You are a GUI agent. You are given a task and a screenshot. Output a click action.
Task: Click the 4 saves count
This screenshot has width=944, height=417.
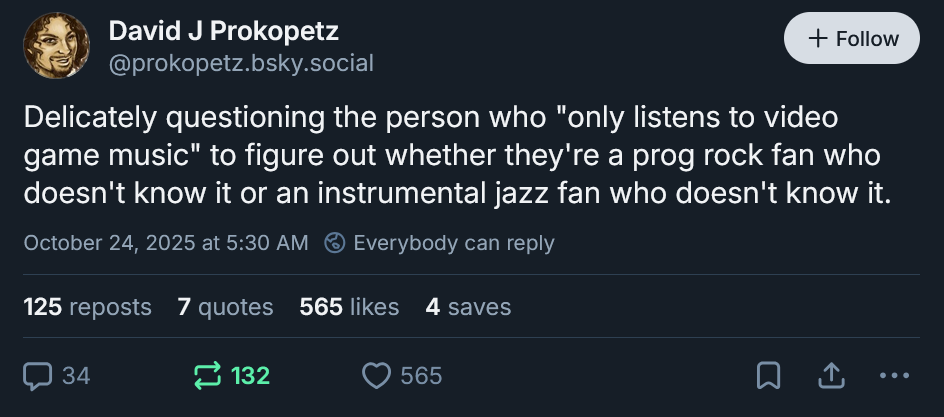pos(468,307)
